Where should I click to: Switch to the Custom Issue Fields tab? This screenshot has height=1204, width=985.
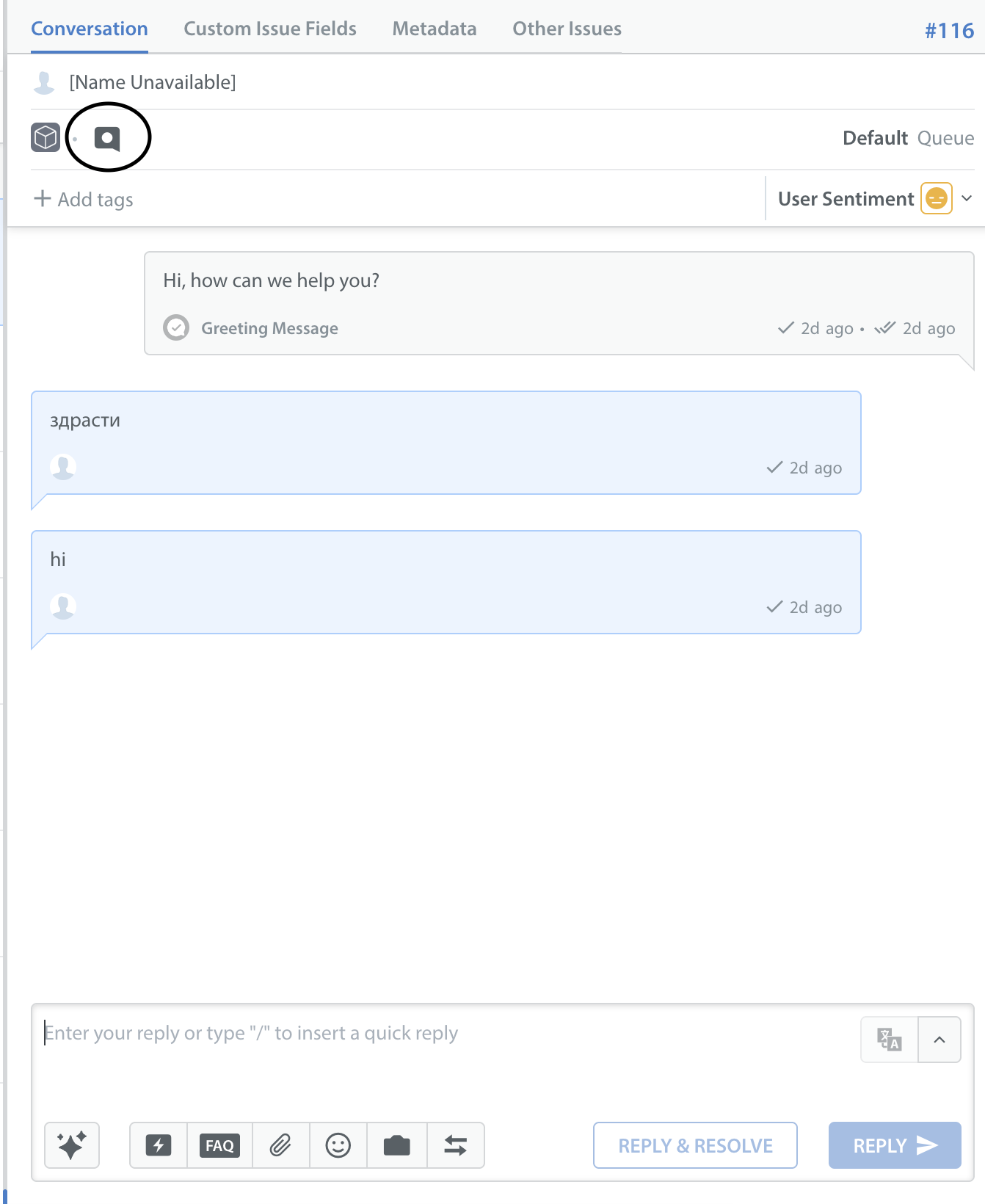270,29
